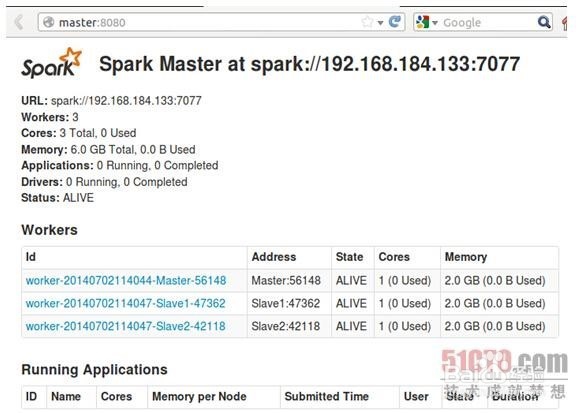This screenshot has width=580, height=413.
Task: Focus the master:8080 address bar
Action: tap(221, 22)
